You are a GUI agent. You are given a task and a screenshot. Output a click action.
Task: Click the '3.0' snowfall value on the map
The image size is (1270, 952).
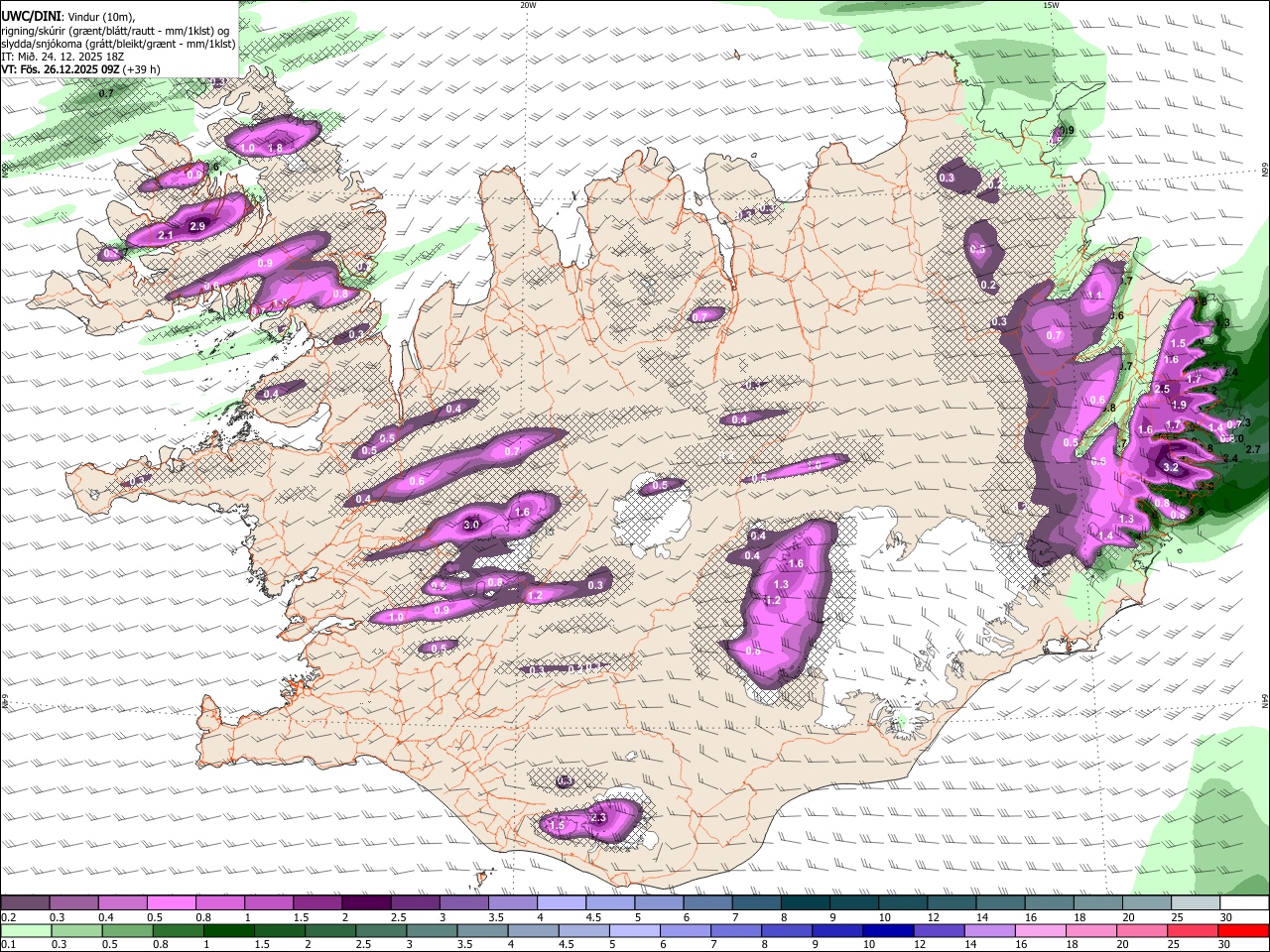[472, 525]
